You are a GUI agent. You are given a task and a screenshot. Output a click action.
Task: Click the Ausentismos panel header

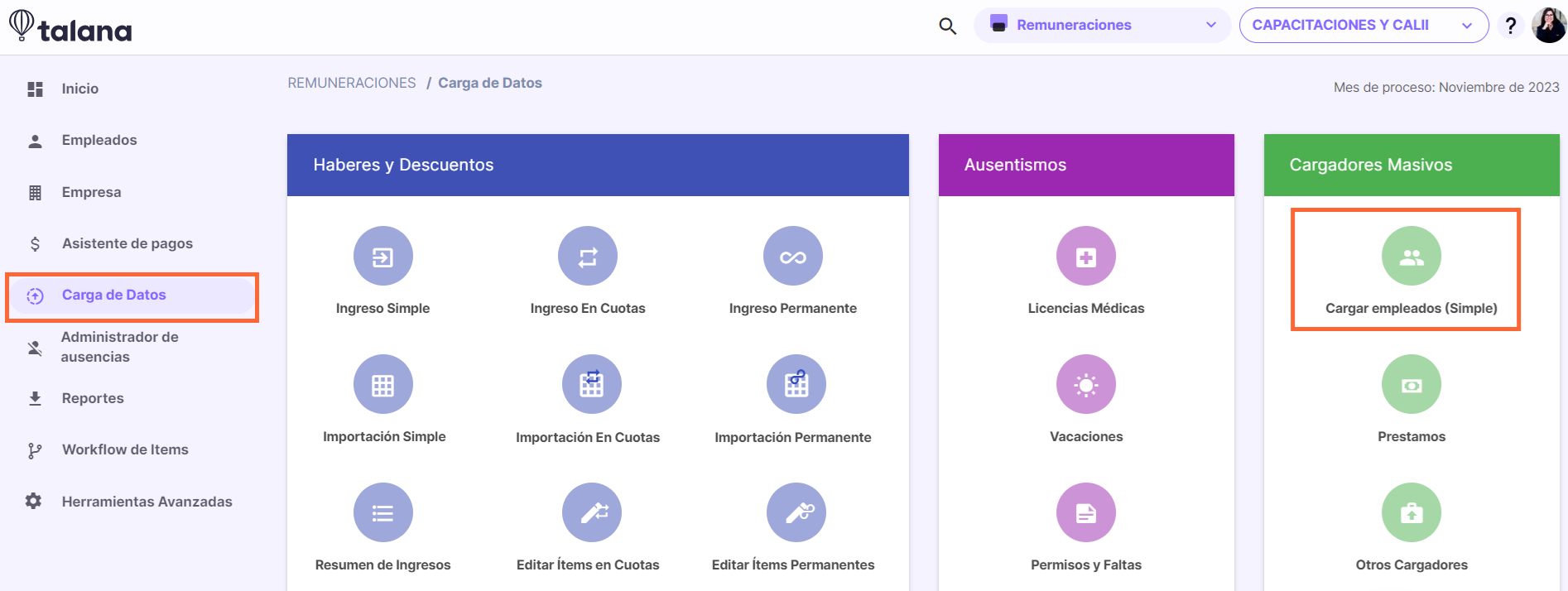(x=1086, y=165)
